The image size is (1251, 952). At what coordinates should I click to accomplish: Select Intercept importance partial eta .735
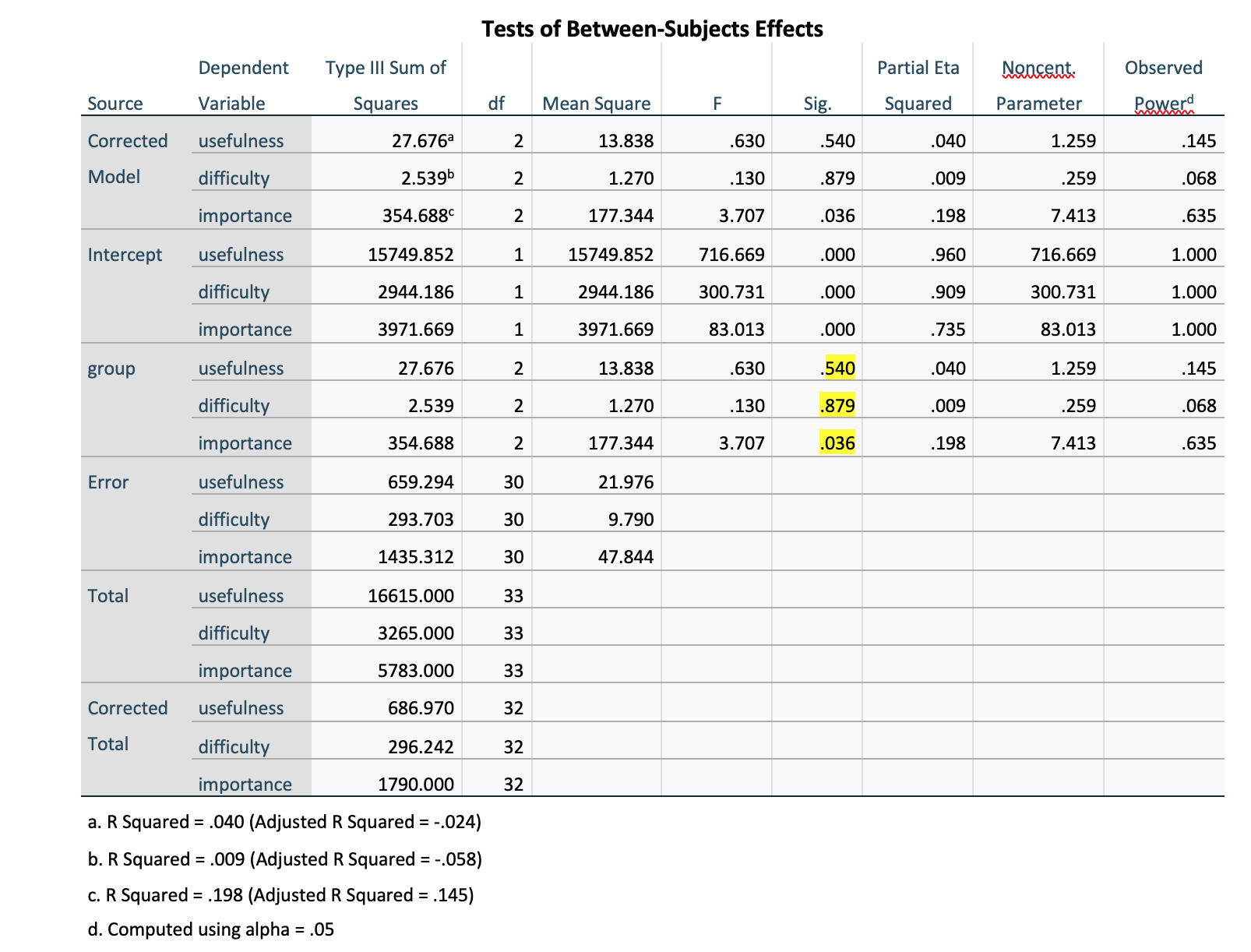tap(948, 330)
